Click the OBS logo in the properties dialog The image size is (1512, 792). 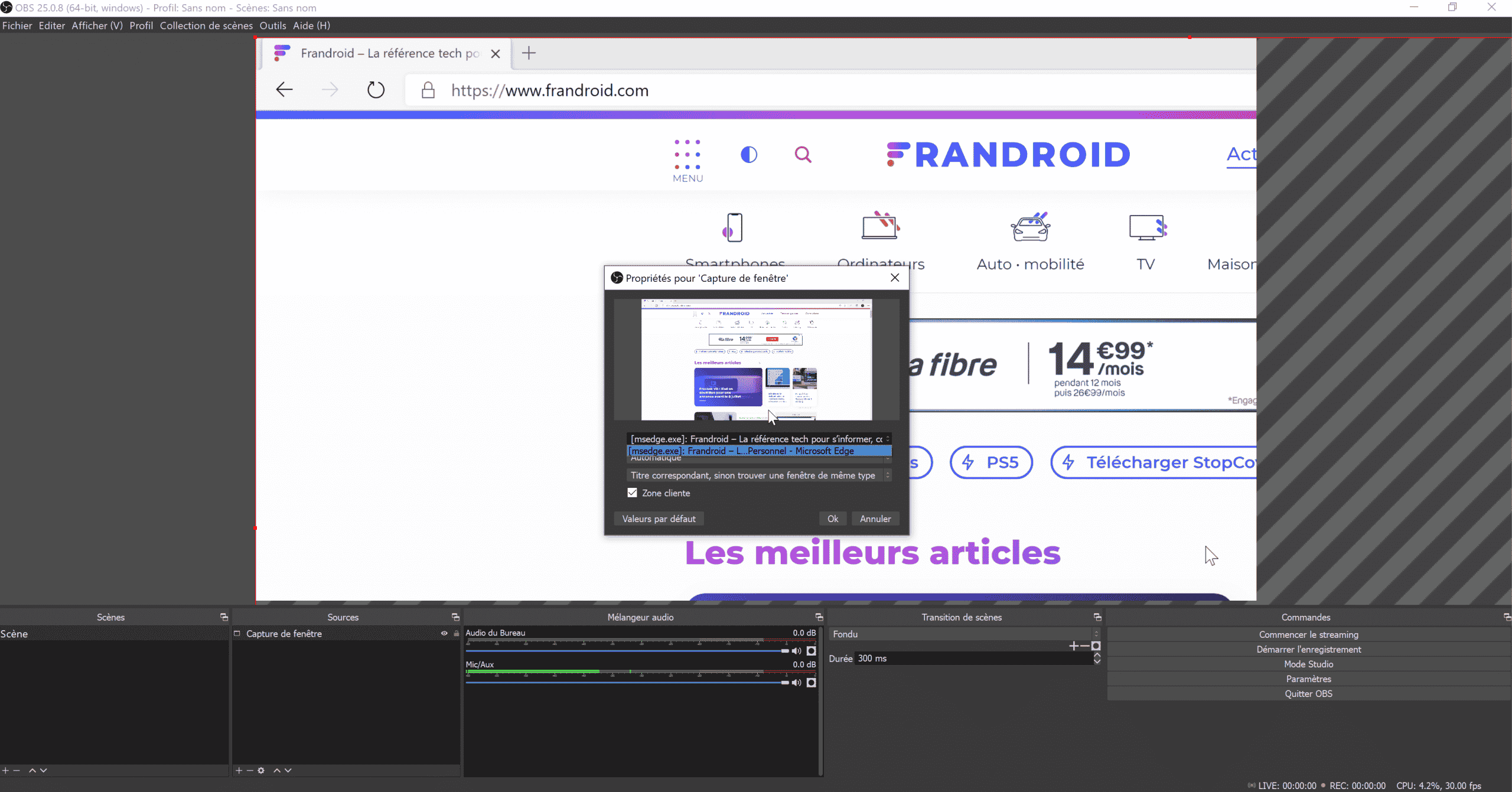[617, 278]
